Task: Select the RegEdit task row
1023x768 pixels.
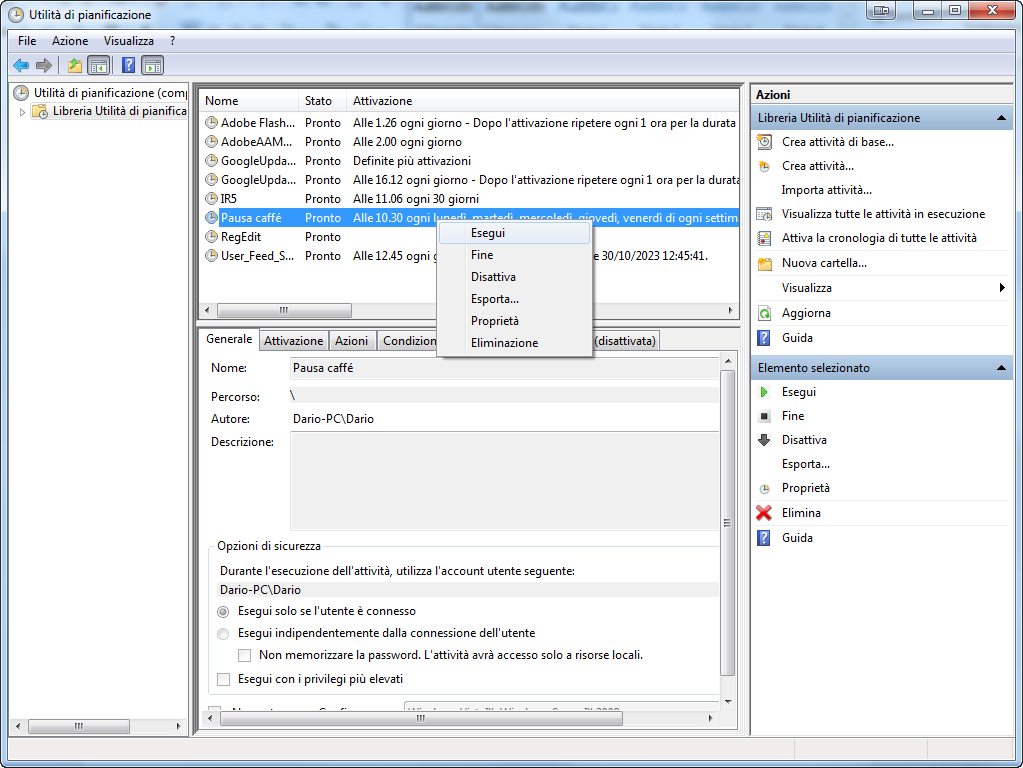Action: coord(240,237)
